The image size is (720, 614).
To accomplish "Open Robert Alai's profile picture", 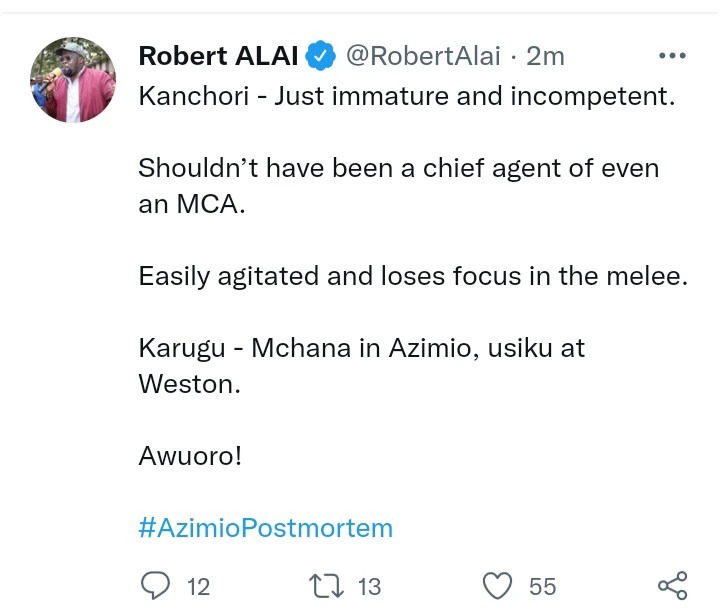I will click(x=72, y=80).
